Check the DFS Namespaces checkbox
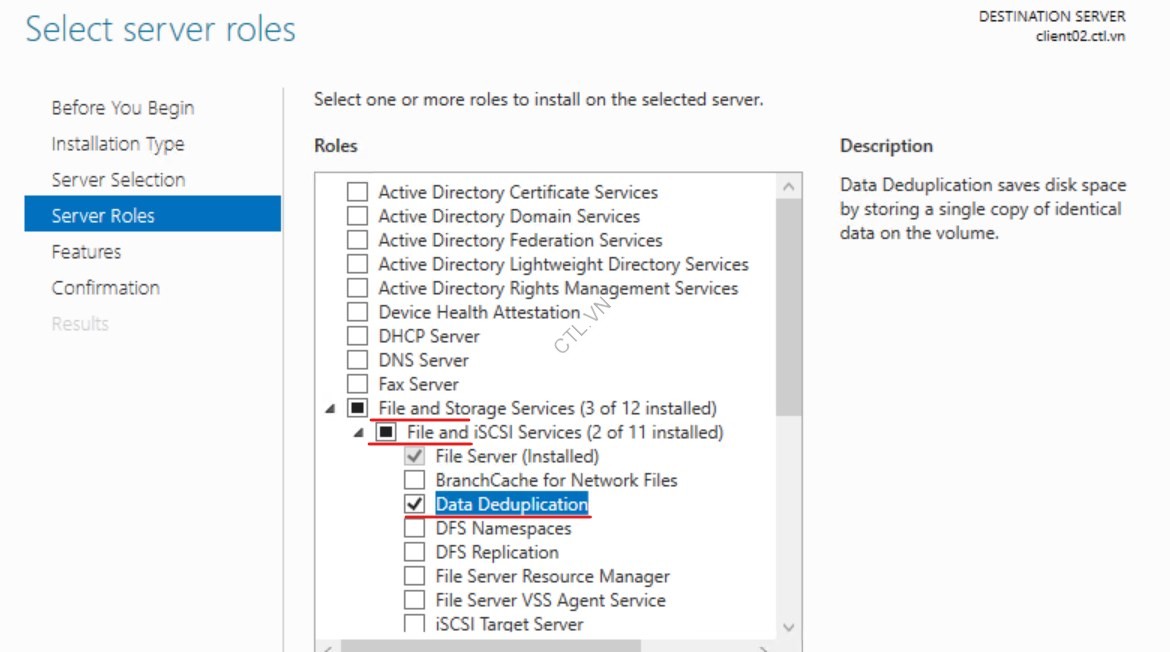This screenshot has height=652, width=1170. point(414,528)
